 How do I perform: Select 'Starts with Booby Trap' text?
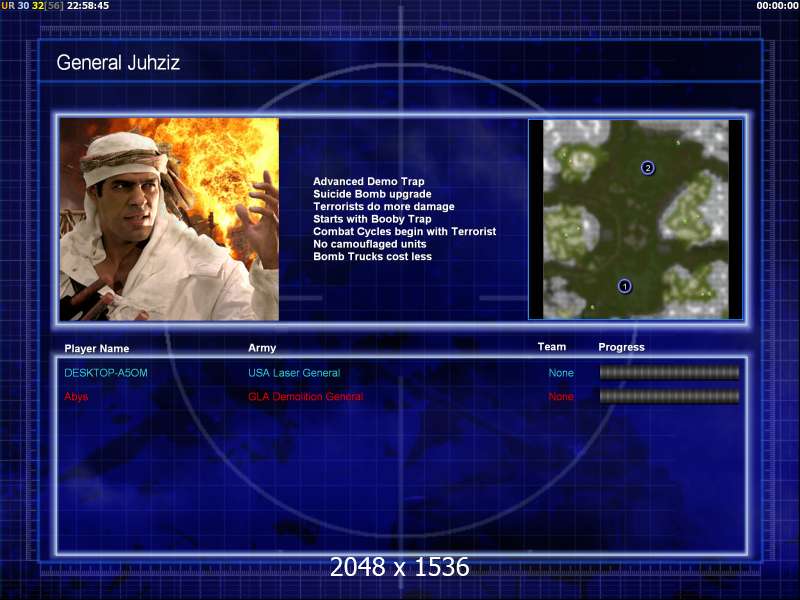pos(372,219)
